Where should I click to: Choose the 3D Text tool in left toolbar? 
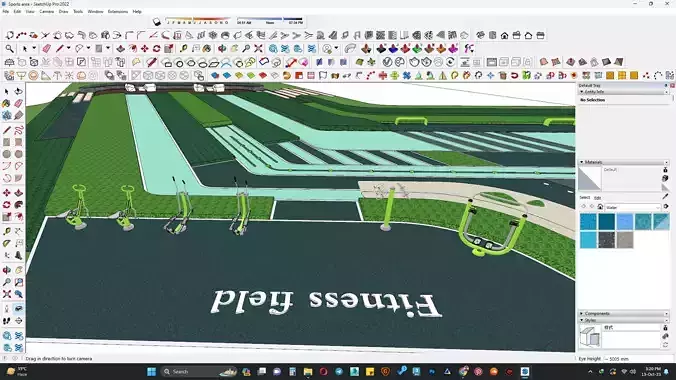point(19,255)
